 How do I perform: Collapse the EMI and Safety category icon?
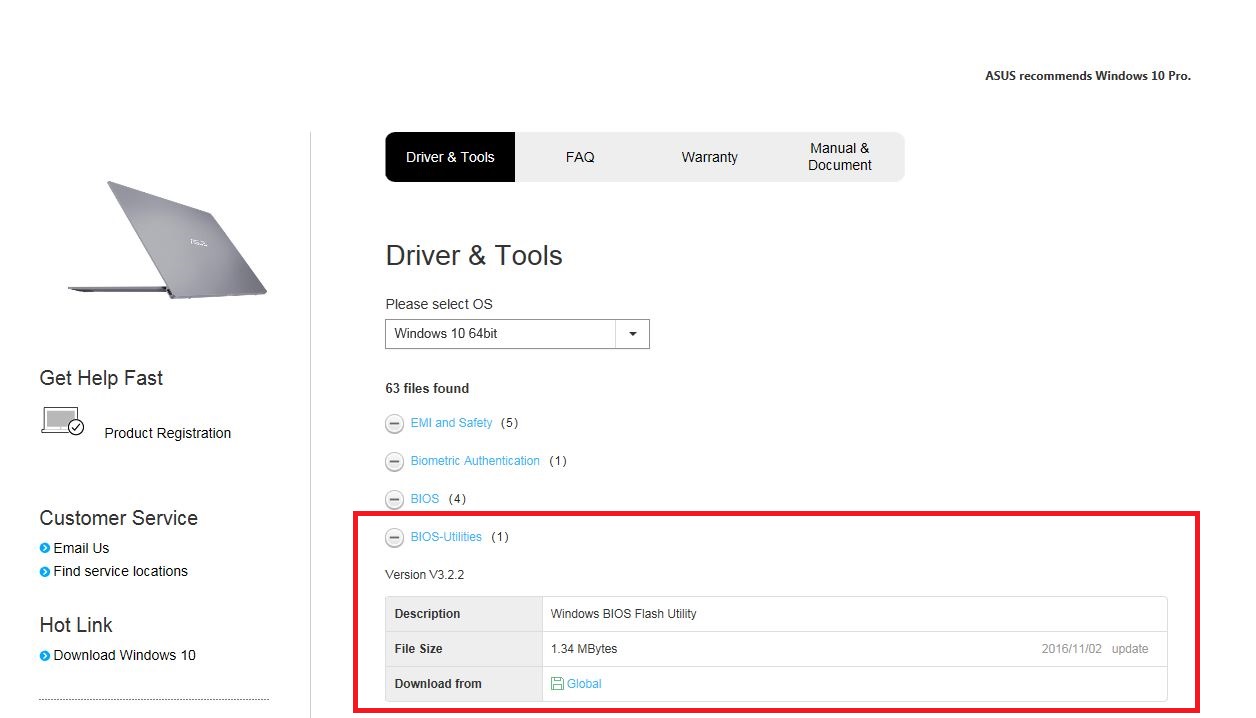pos(395,423)
